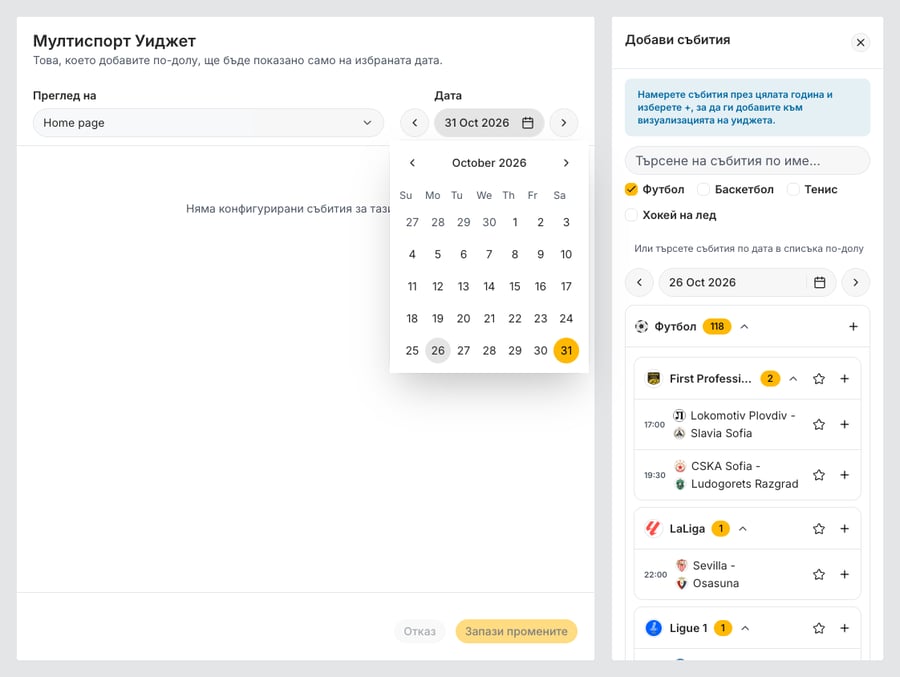Collapse the Футбол section

pyautogui.click(x=744, y=327)
